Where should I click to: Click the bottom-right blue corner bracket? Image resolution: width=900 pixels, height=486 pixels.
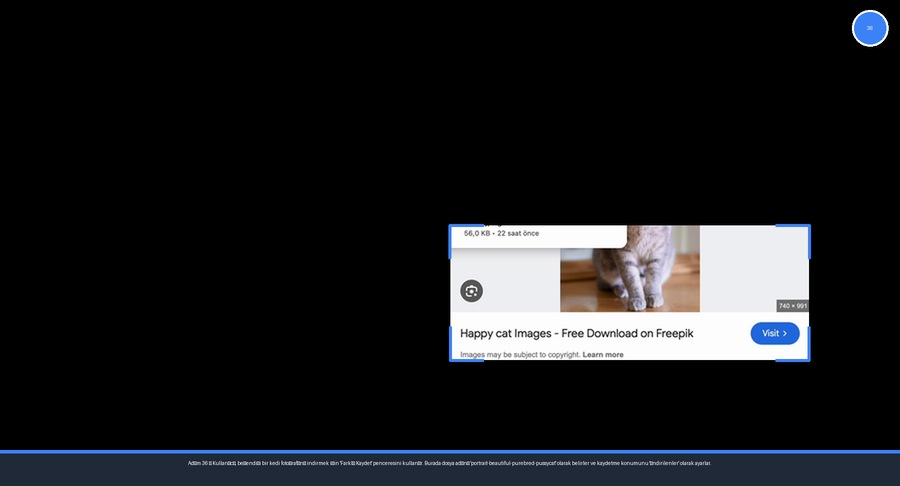click(x=806, y=357)
